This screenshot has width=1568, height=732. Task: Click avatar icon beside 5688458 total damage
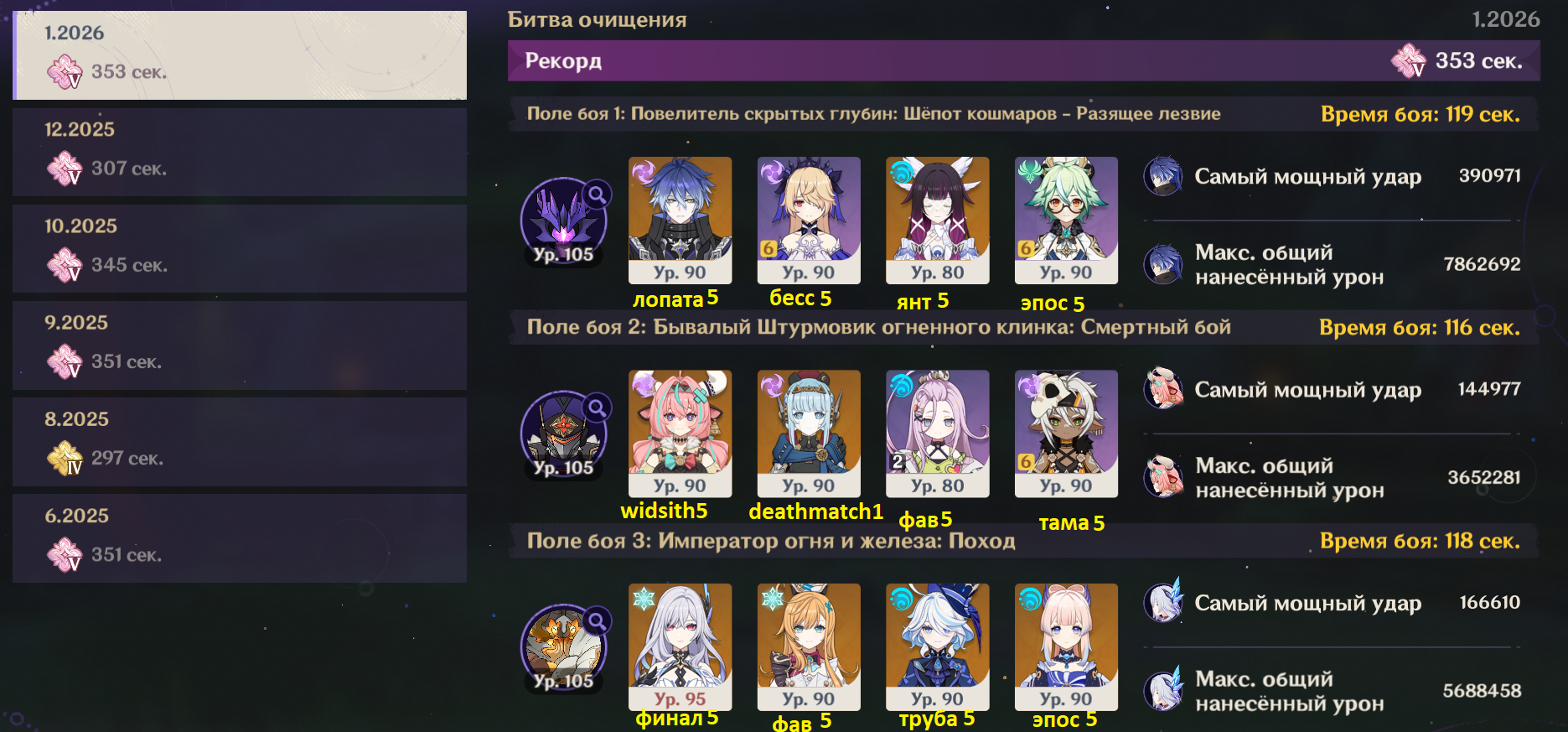[1163, 691]
